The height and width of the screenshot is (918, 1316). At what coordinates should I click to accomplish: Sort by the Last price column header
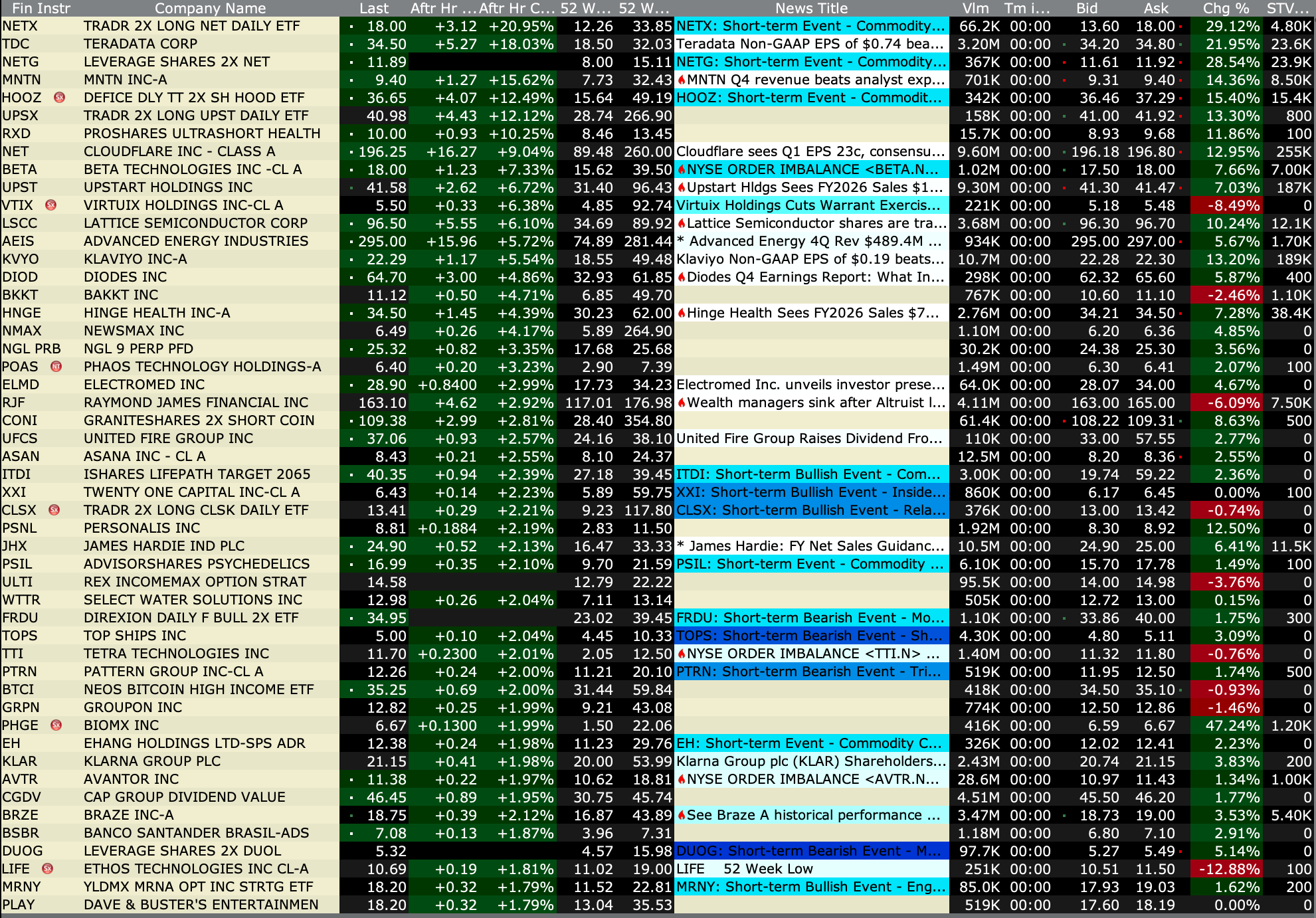point(373,8)
